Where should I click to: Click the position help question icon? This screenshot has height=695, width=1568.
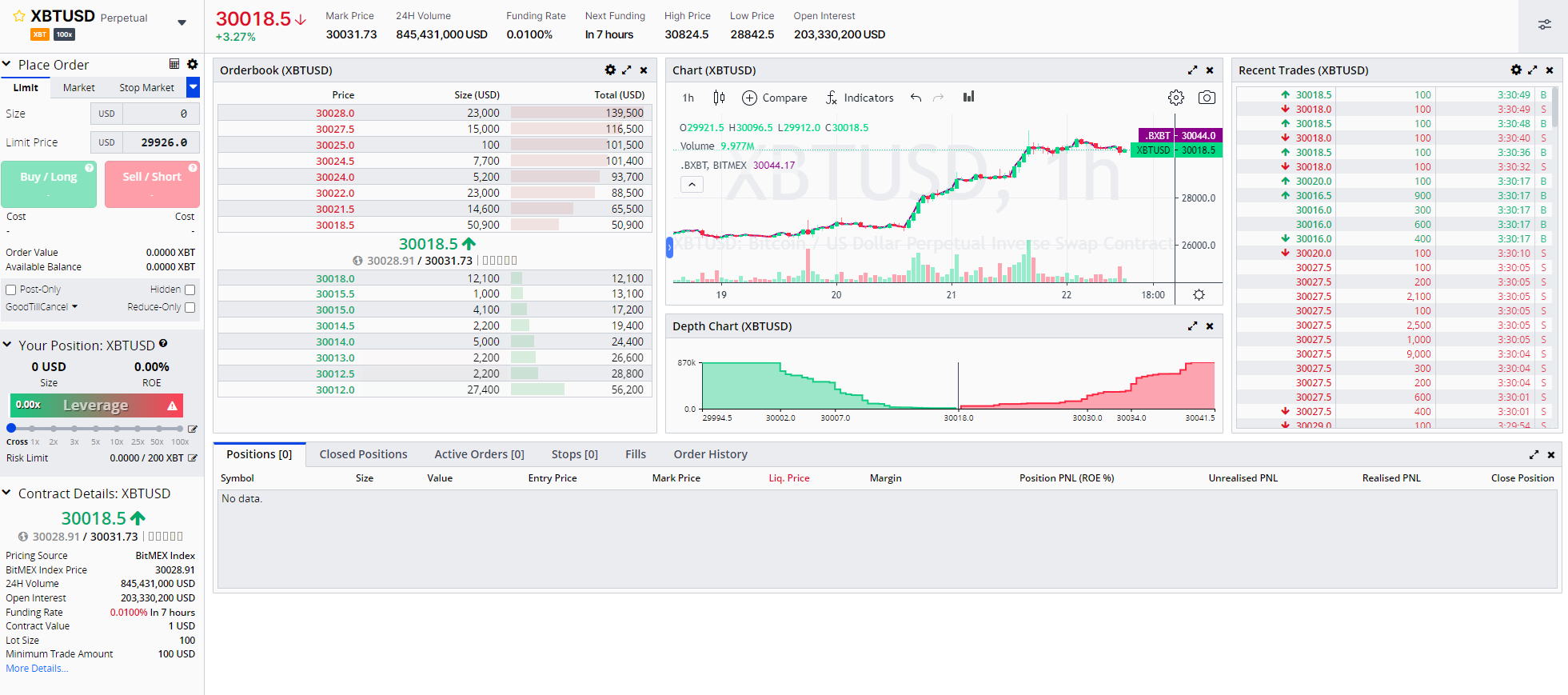pos(163,344)
